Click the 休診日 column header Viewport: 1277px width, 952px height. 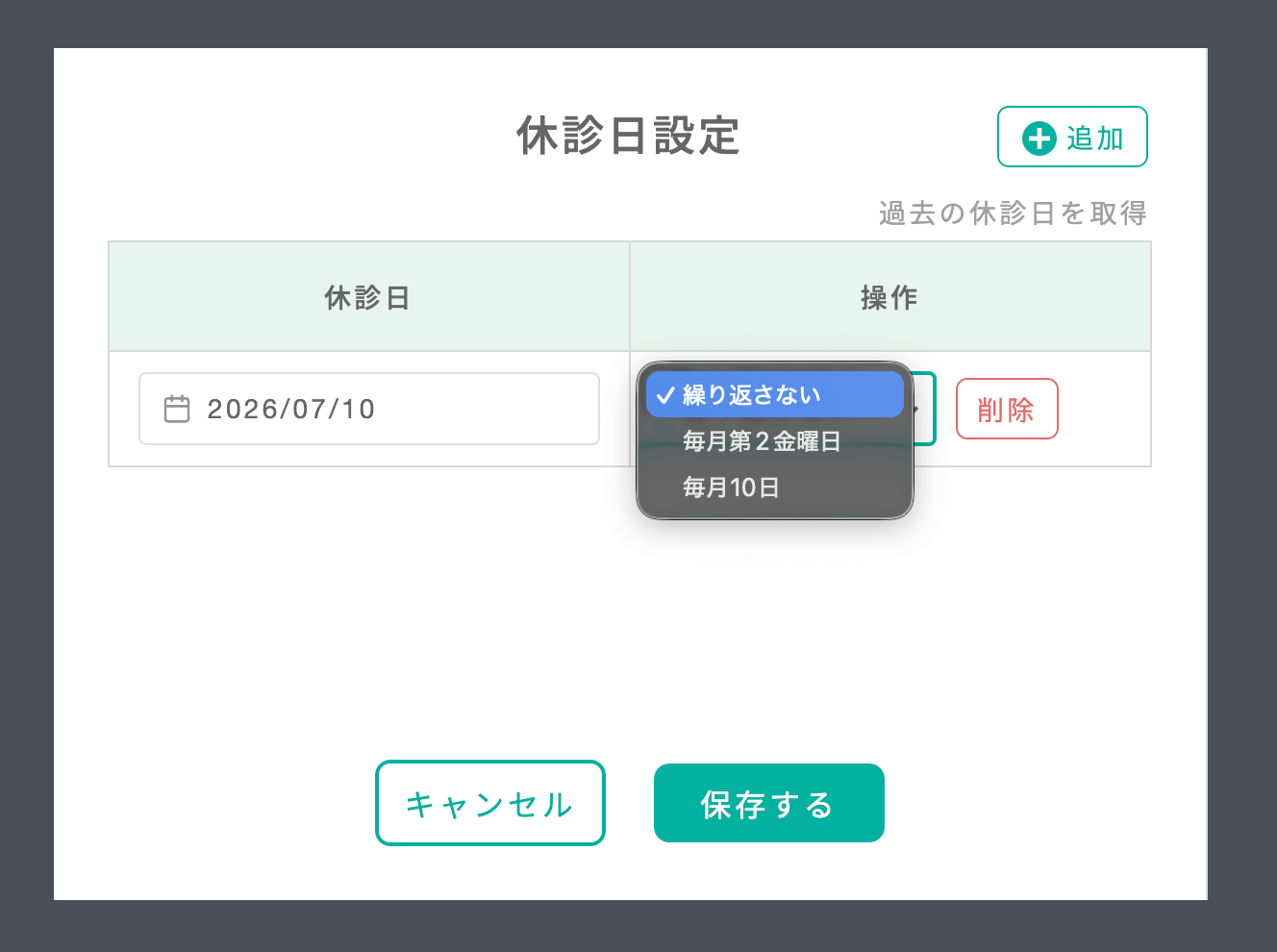[369, 297]
